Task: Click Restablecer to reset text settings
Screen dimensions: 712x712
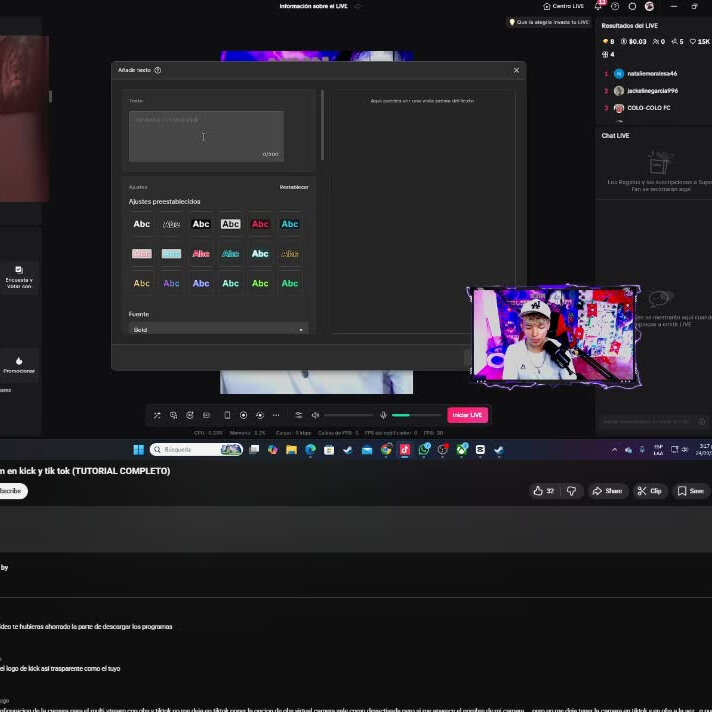Action: click(294, 187)
